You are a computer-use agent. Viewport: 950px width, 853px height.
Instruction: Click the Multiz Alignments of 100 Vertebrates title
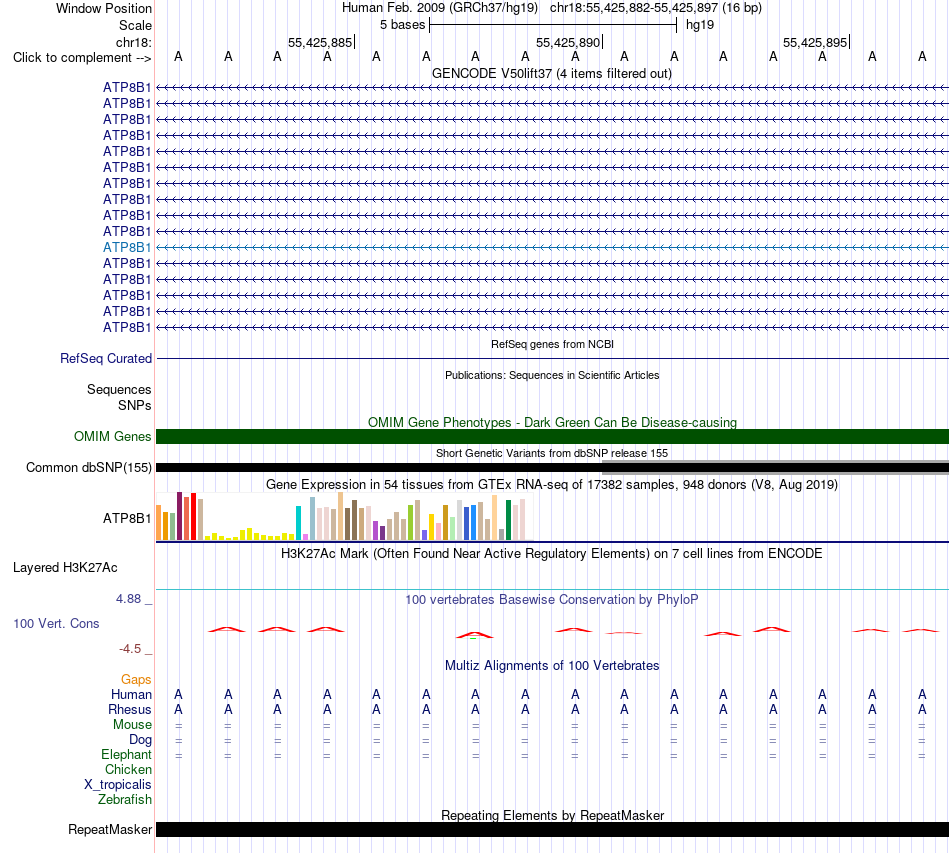pyautogui.click(x=552, y=665)
